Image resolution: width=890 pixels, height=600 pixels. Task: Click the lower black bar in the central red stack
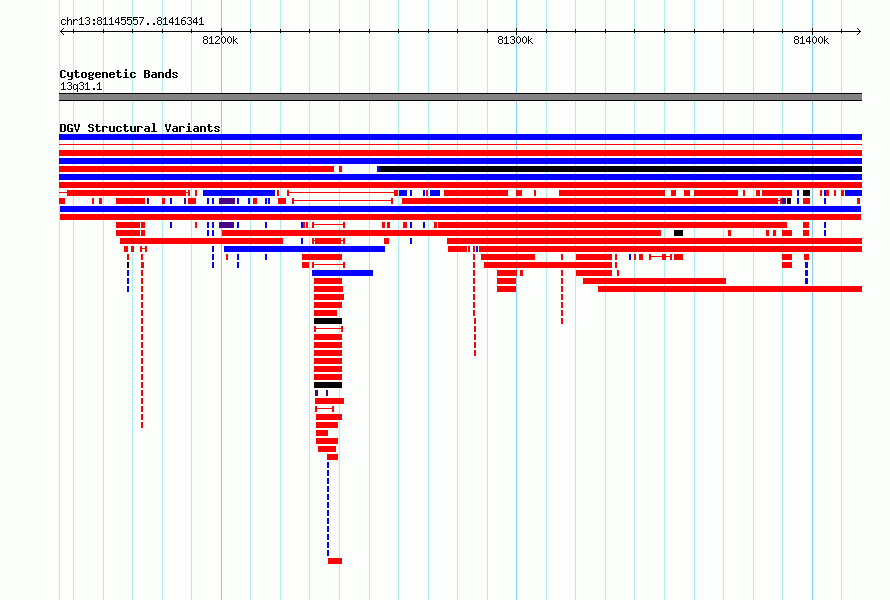tap(328, 385)
